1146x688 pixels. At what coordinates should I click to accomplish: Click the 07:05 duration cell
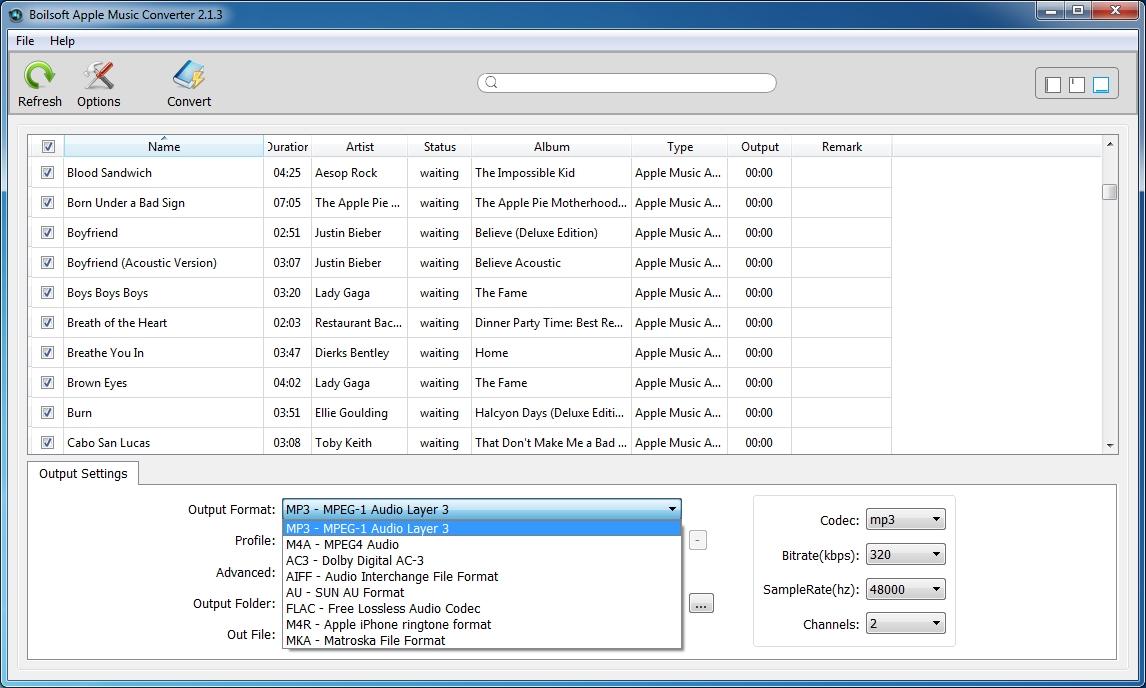tap(287, 203)
